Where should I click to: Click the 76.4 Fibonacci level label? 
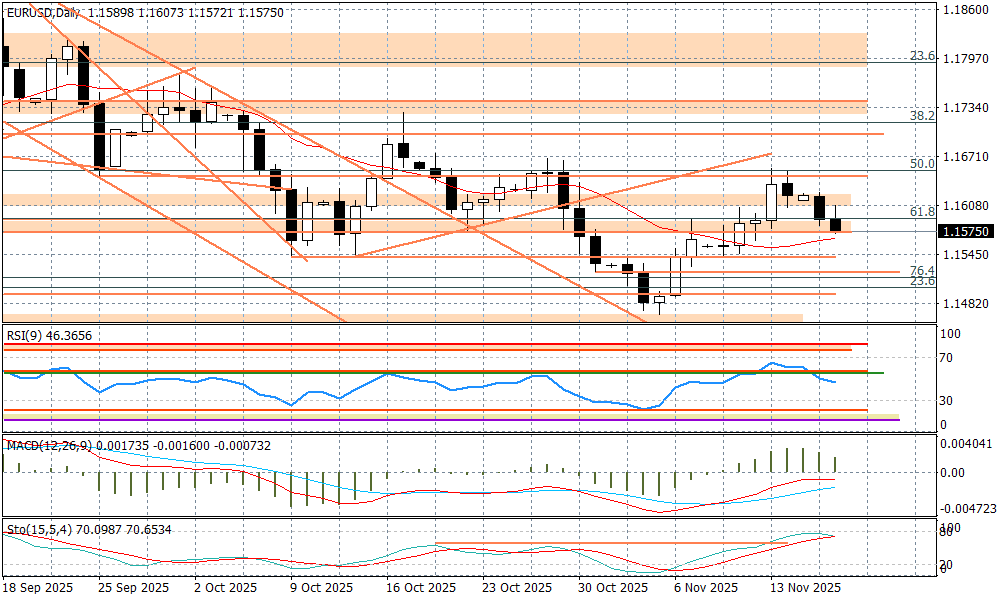tap(921, 271)
